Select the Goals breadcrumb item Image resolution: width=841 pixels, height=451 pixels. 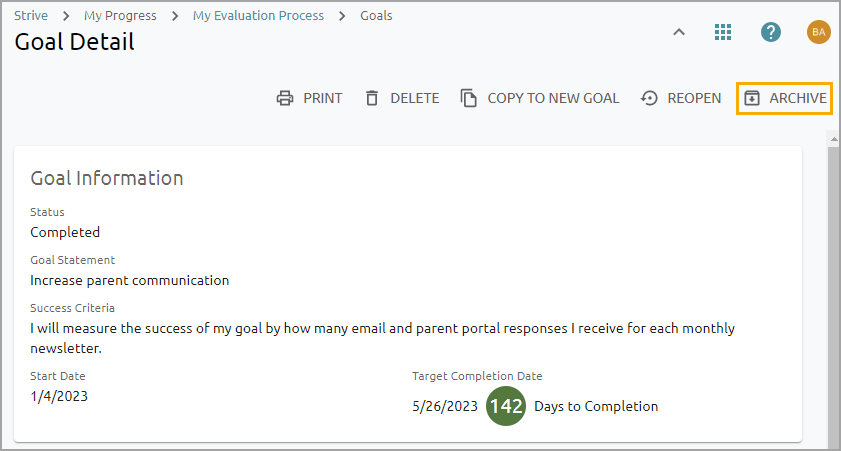click(x=376, y=16)
